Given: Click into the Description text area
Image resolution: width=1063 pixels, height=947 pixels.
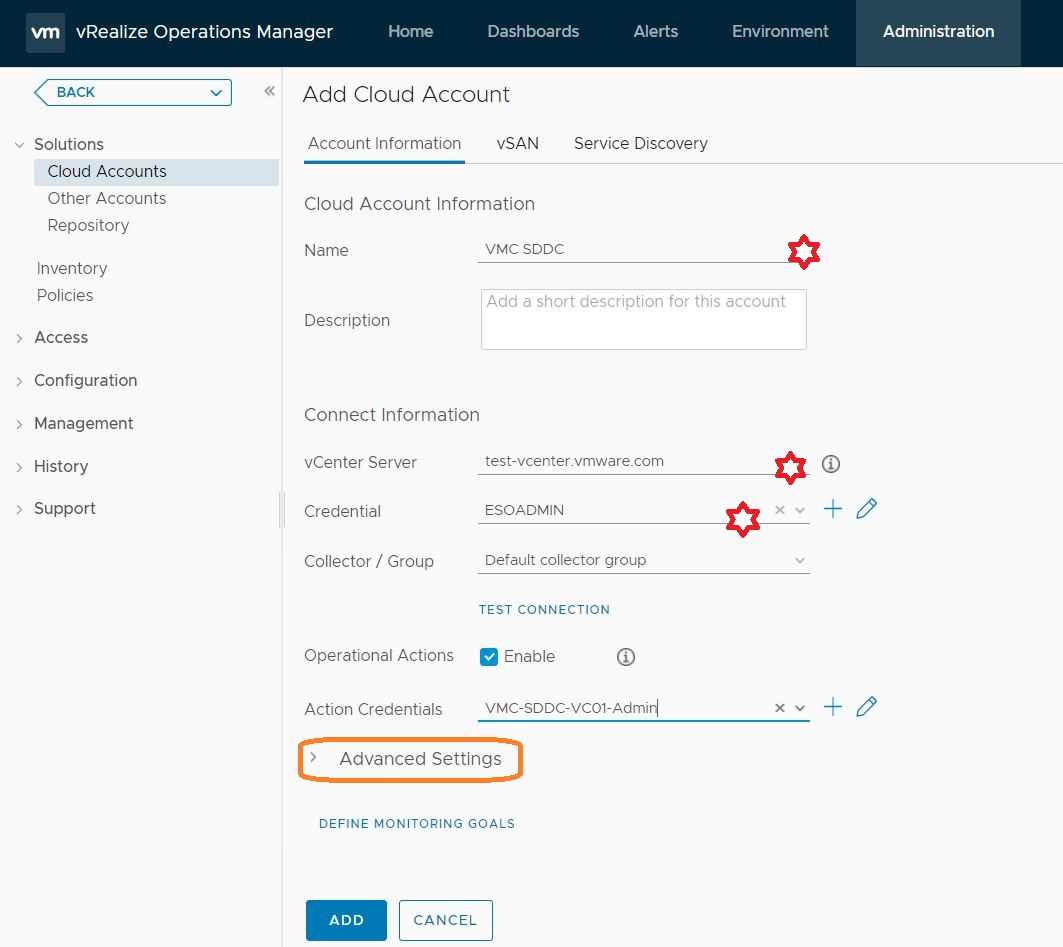Looking at the screenshot, I should (x=643, y=320).
